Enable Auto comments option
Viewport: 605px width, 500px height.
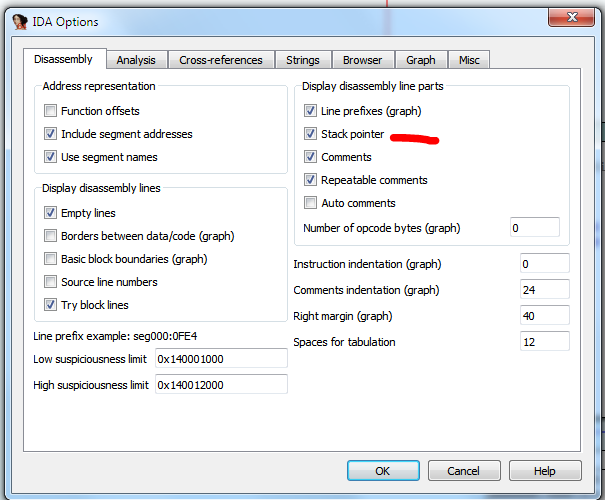[311, 203]
